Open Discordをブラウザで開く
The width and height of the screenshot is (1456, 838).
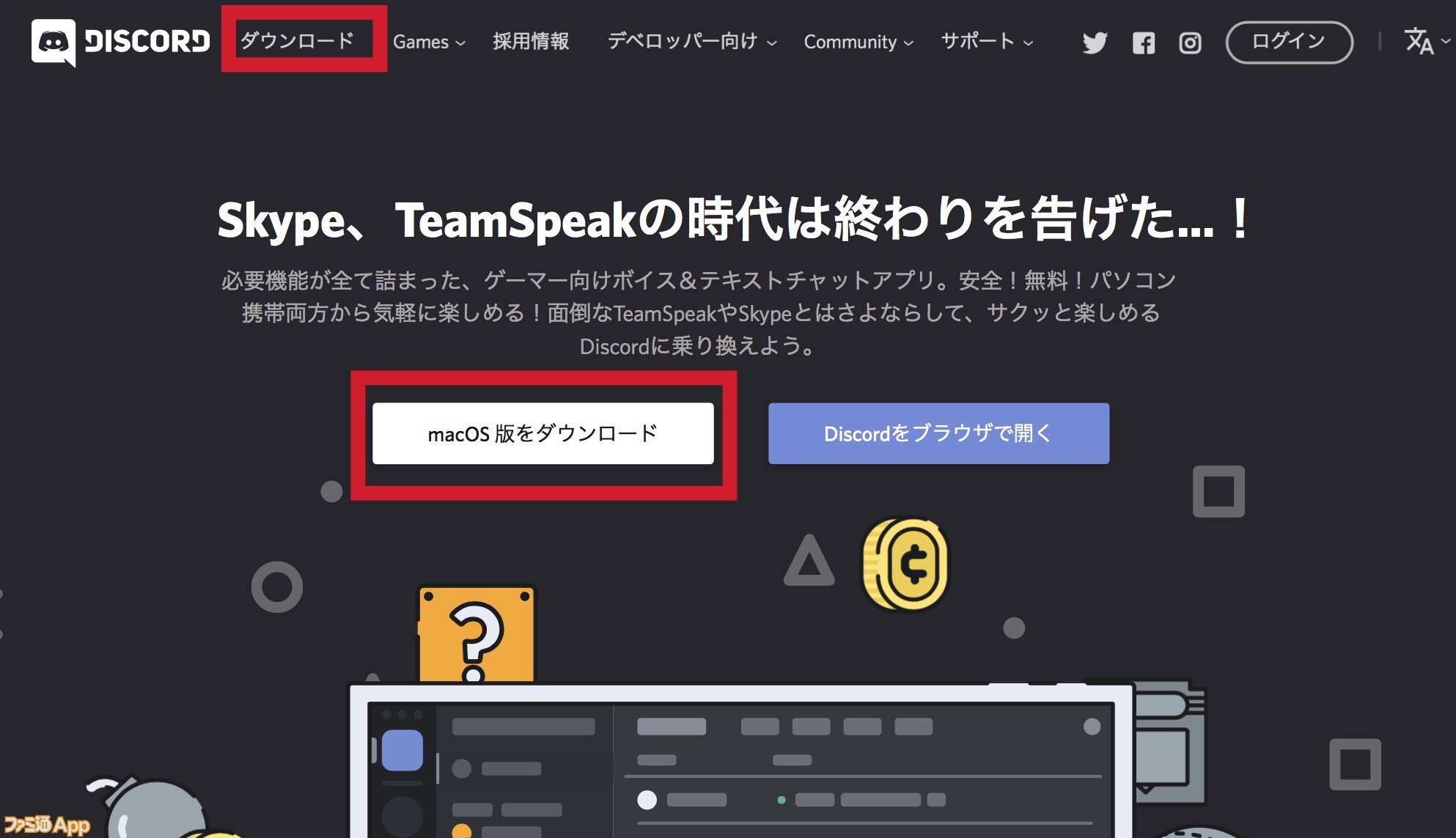tap(941, 433)
